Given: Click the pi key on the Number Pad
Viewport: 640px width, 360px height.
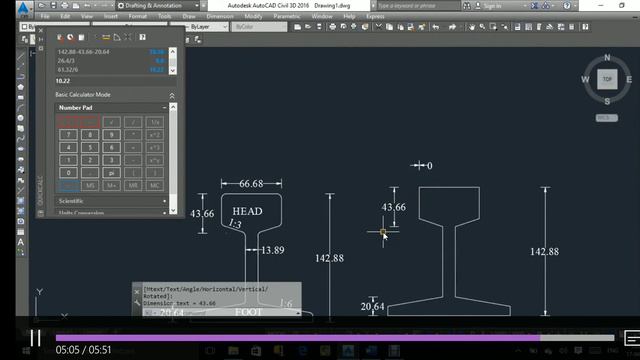Looking at the screenshot, I should click(x=111, y=173).
